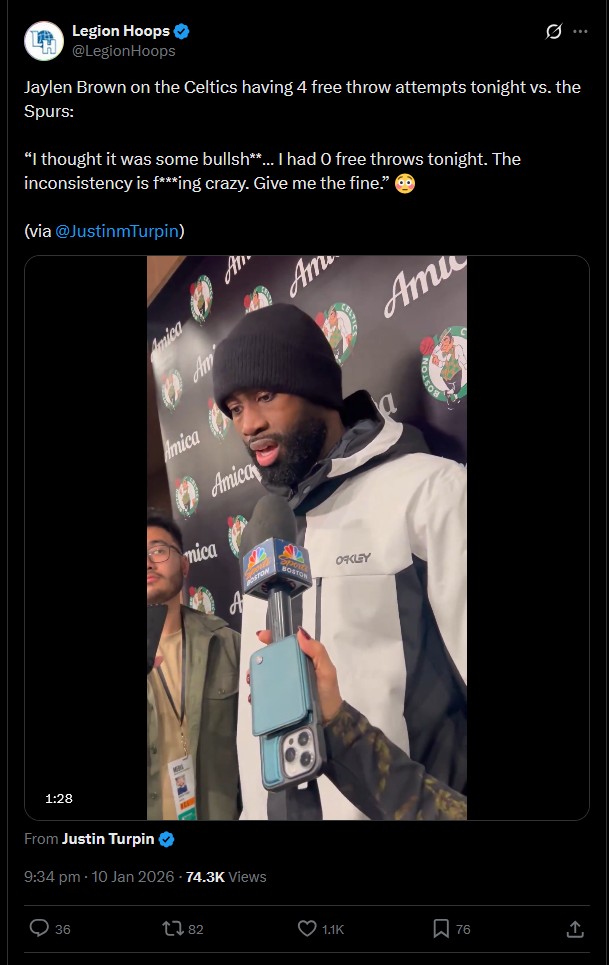Click the 36 replies count
The image size is (609, 965).
pyautogui.click(x=63, y=929)
